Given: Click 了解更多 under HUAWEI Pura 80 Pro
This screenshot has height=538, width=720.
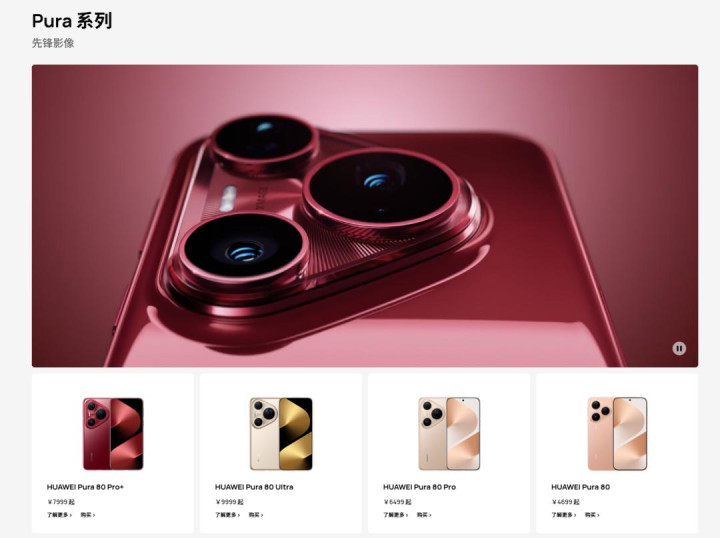Looking at the screenshot, I should point(396,515).
